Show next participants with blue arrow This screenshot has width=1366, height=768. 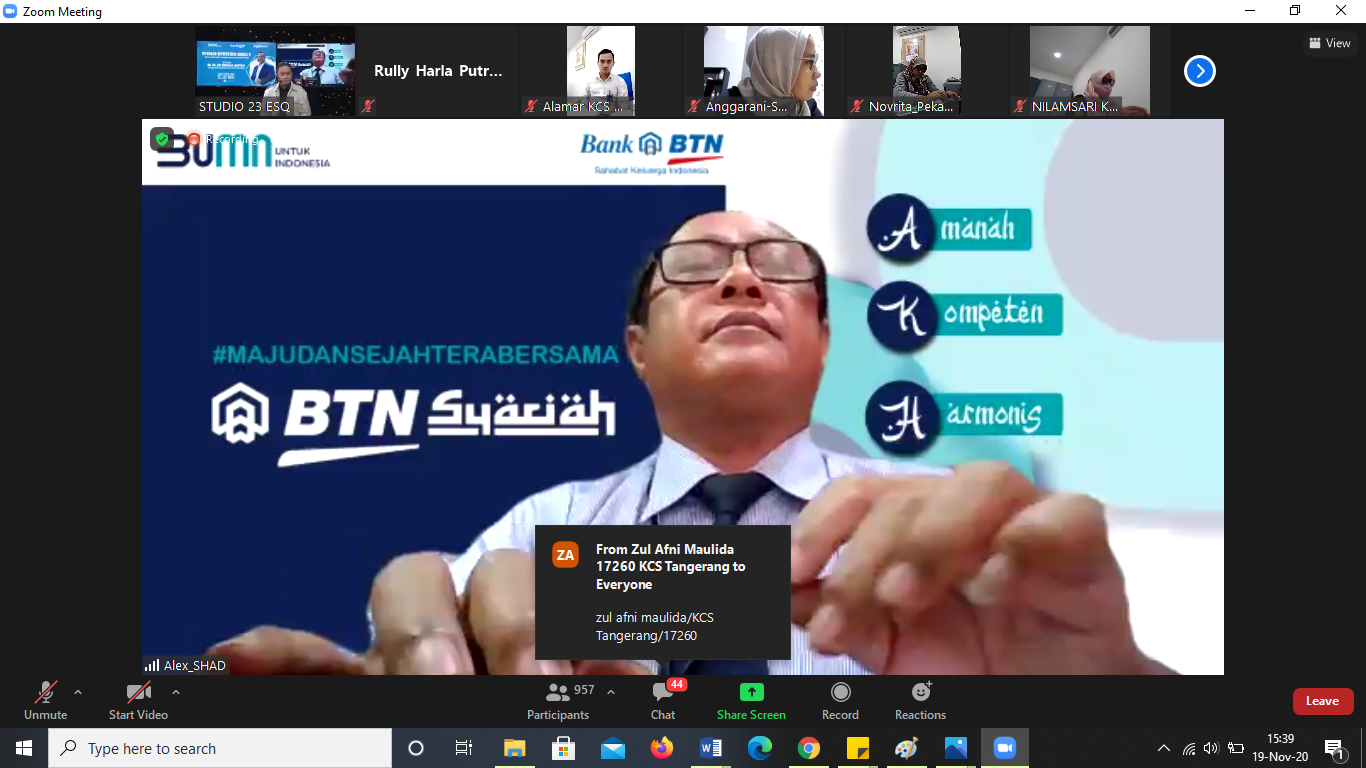coord(1199,71)
